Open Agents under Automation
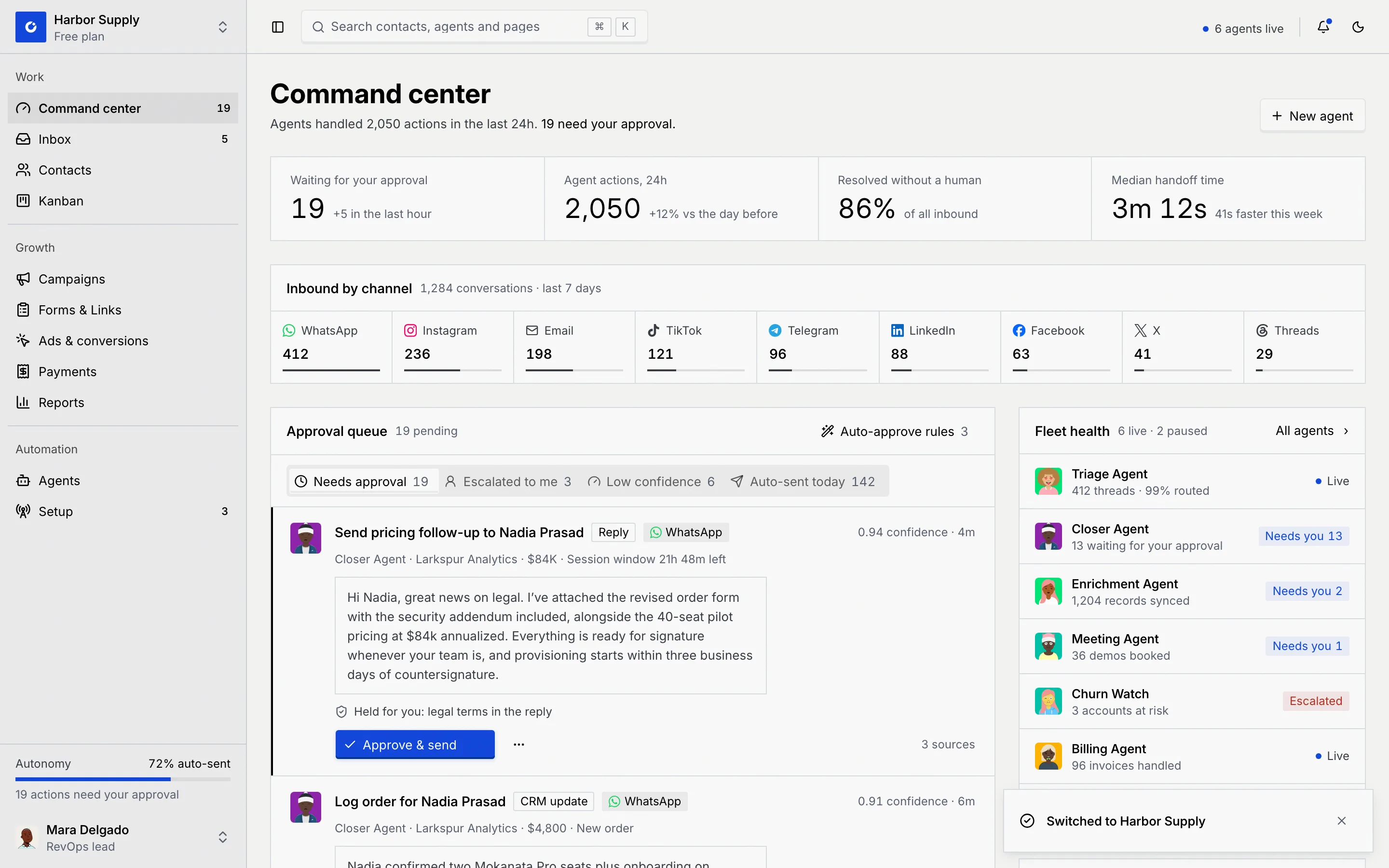 tap(123, 480)
